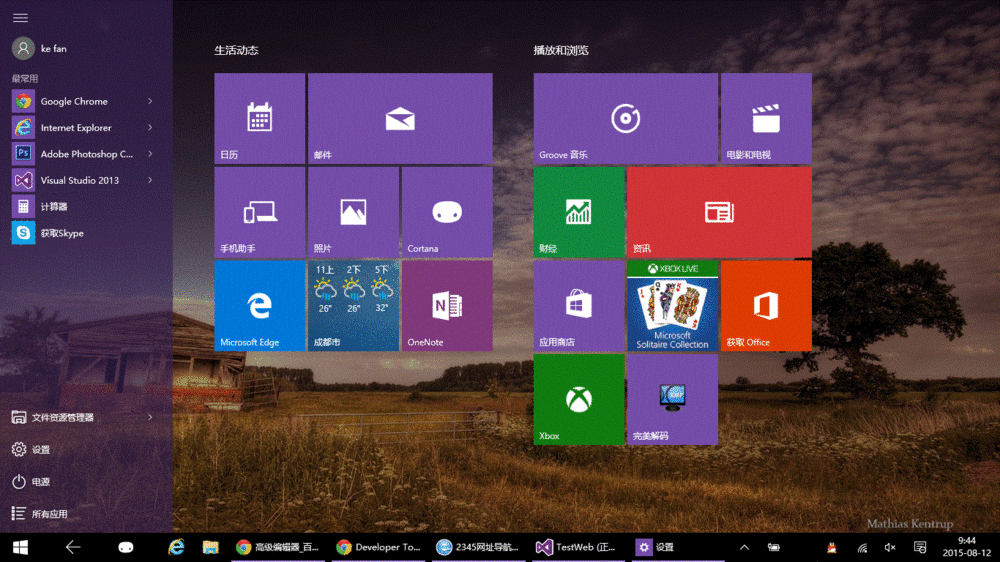The height and width of the screenshot is (562, 1000).
Task: Expand the File Explorer (文件资源管理器) arrow
Action: pos(151,417)
